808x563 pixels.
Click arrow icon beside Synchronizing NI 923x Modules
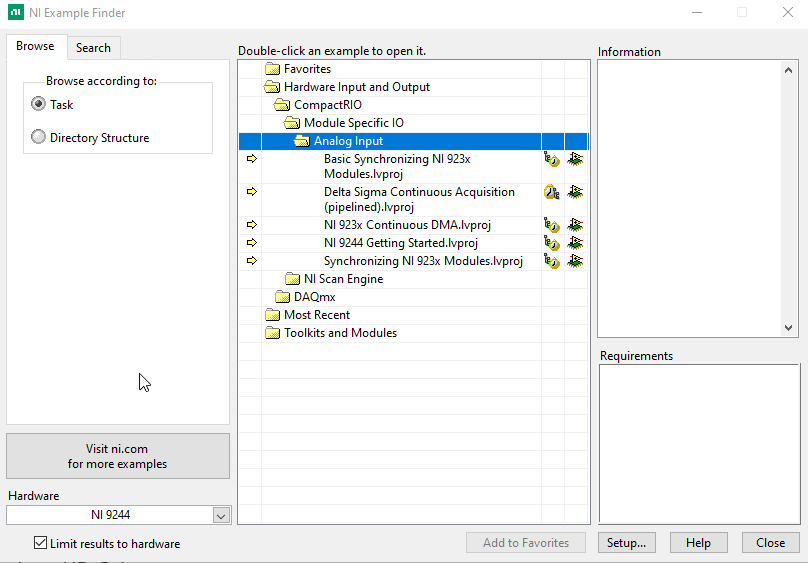[251, 261]
